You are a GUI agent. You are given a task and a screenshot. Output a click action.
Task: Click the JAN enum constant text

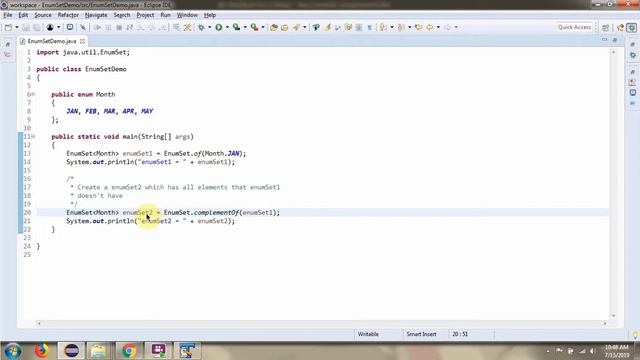[x=72, y=111]
